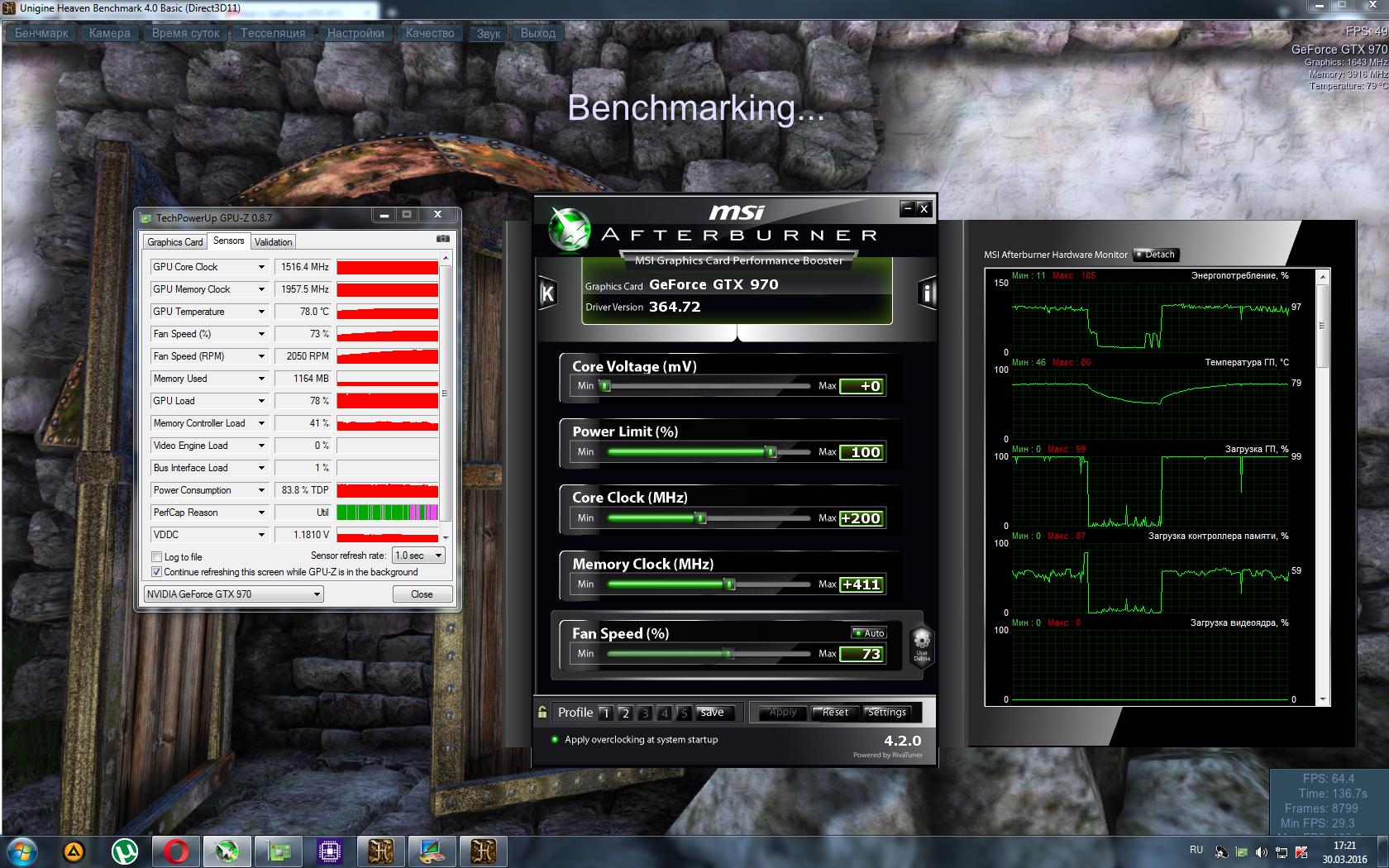Image resolution: width=1389 pixels, height=868 pixels.
Task: Click the GPU-Z camera screenshot icon
Action: click(x=443, y=239)
